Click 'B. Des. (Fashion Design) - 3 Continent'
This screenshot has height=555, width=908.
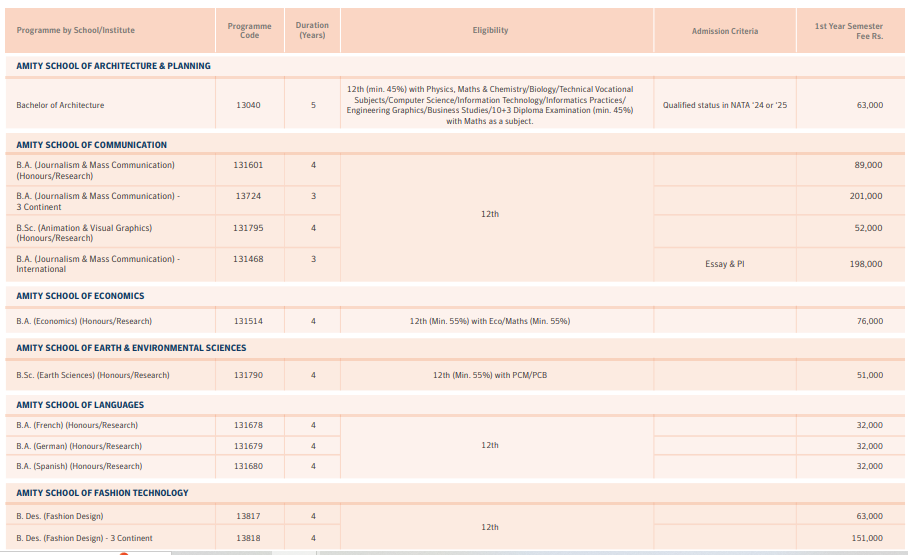click(x=85, y=538)
